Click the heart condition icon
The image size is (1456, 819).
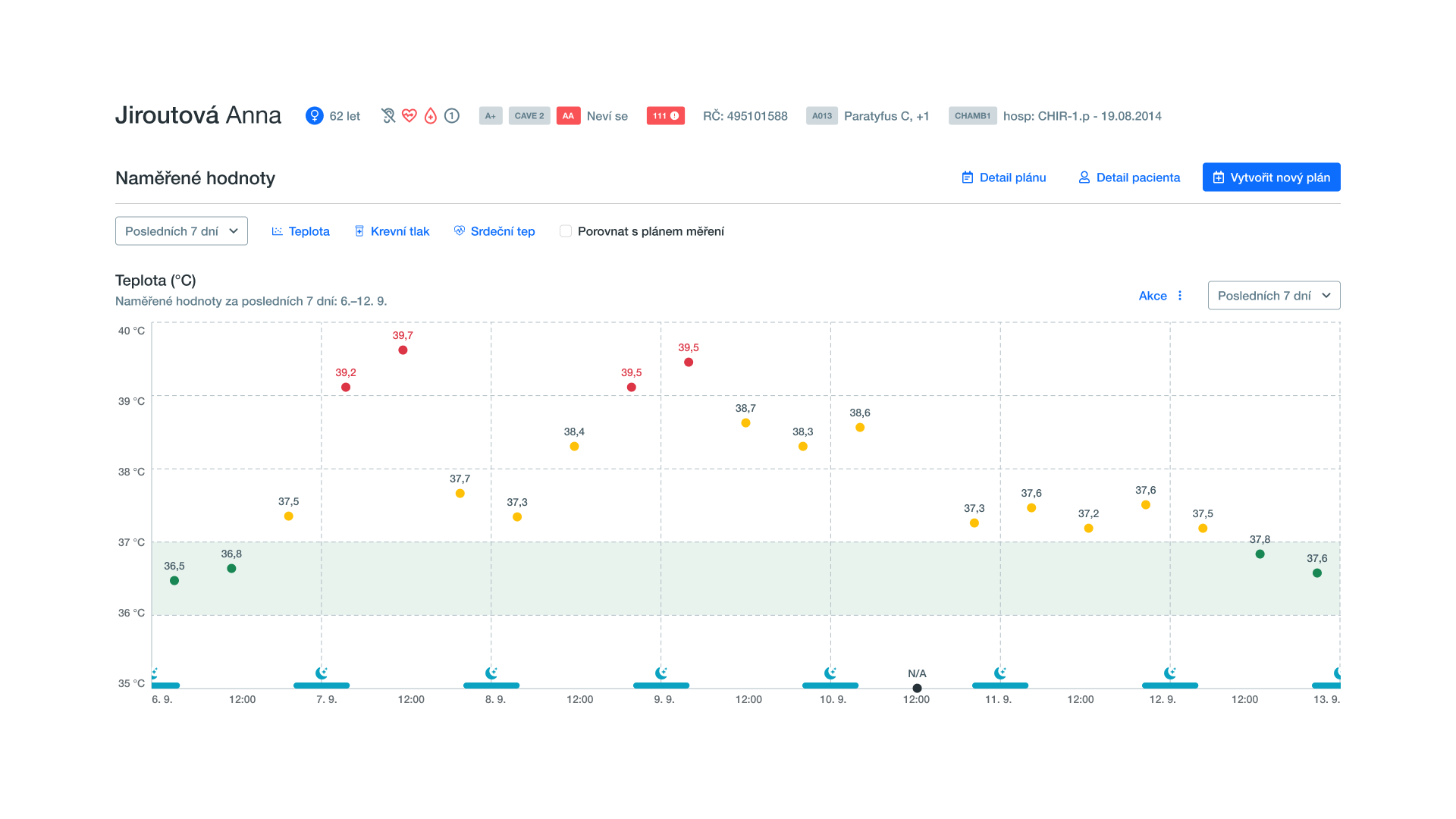coord(409,116)
